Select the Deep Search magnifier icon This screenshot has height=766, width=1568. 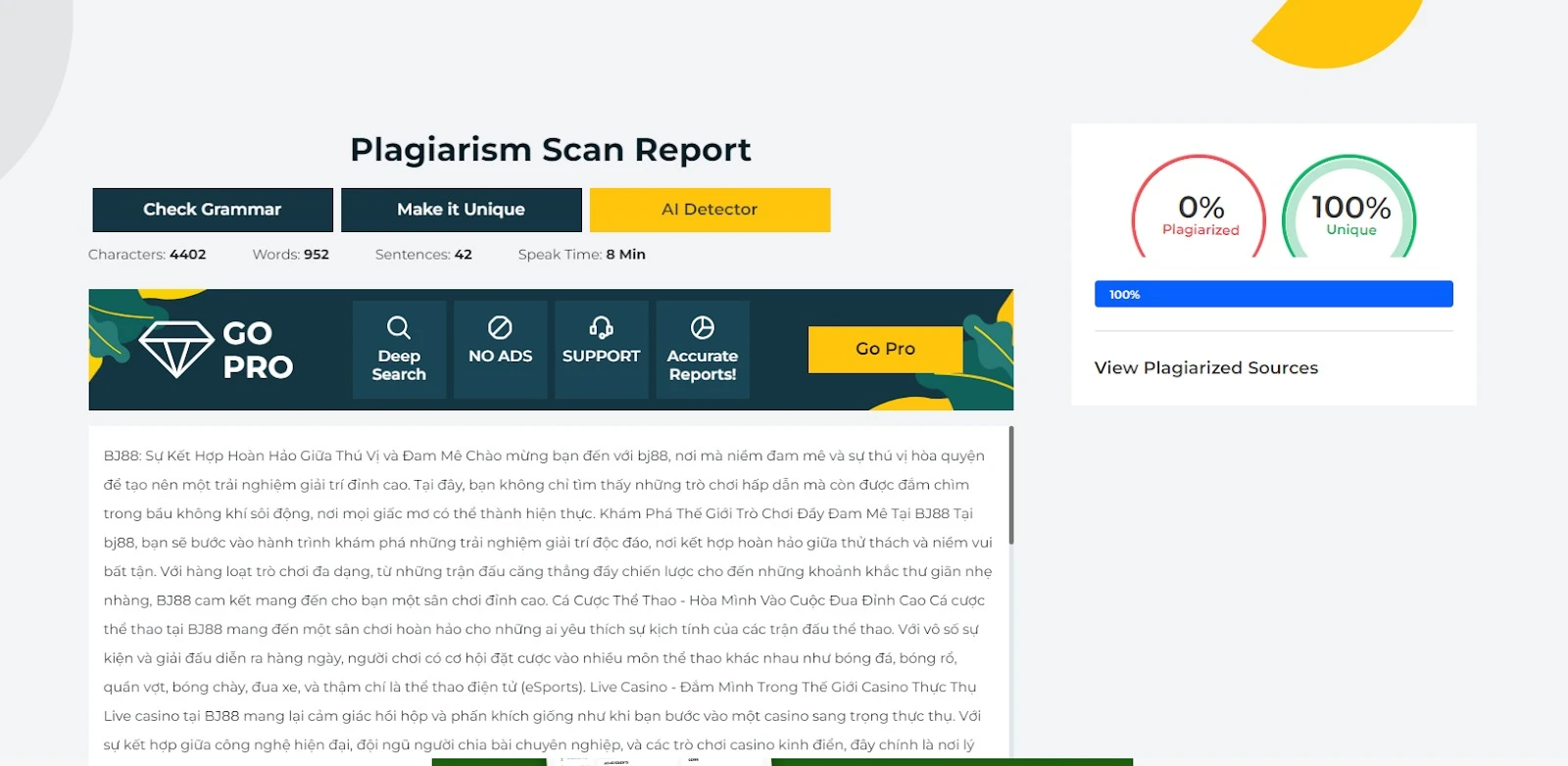coord(399,327)
